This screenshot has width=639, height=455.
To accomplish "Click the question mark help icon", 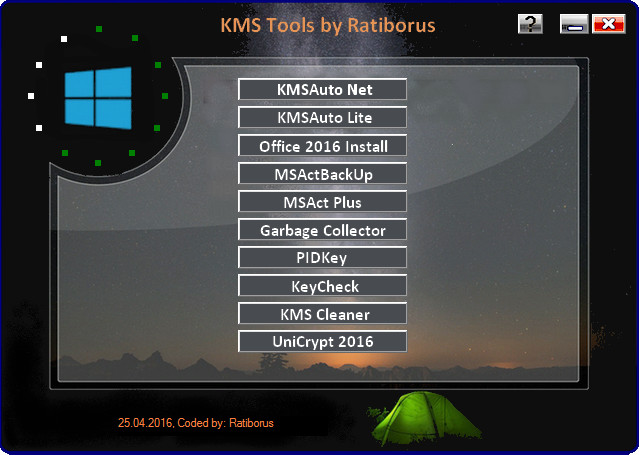I will click(x=530, y=24).
